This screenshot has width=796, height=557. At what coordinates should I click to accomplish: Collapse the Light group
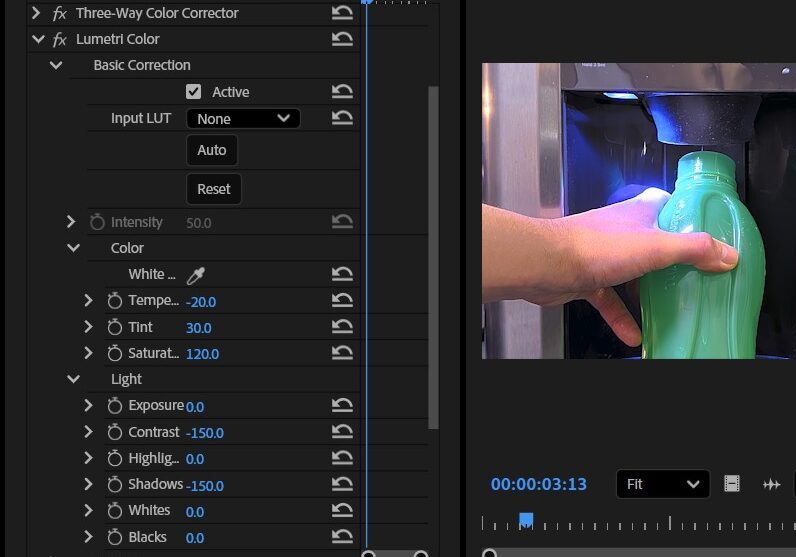coord(74,379)
